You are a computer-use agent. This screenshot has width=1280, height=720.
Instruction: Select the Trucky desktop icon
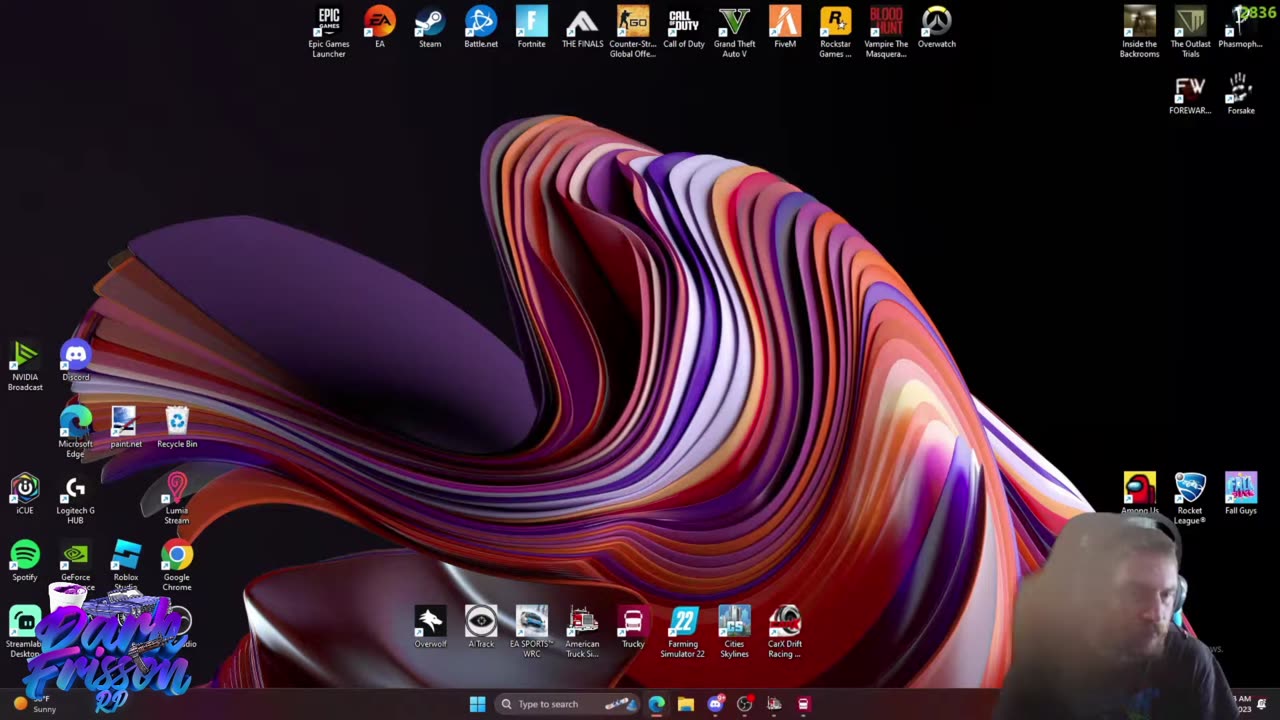(633, 627)
